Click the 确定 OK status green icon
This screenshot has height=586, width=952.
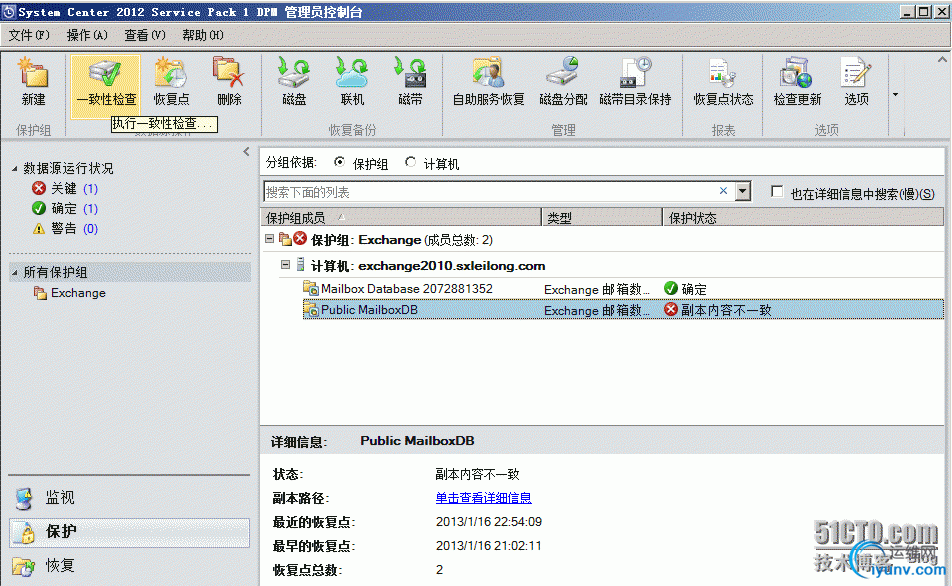point(39,208)
